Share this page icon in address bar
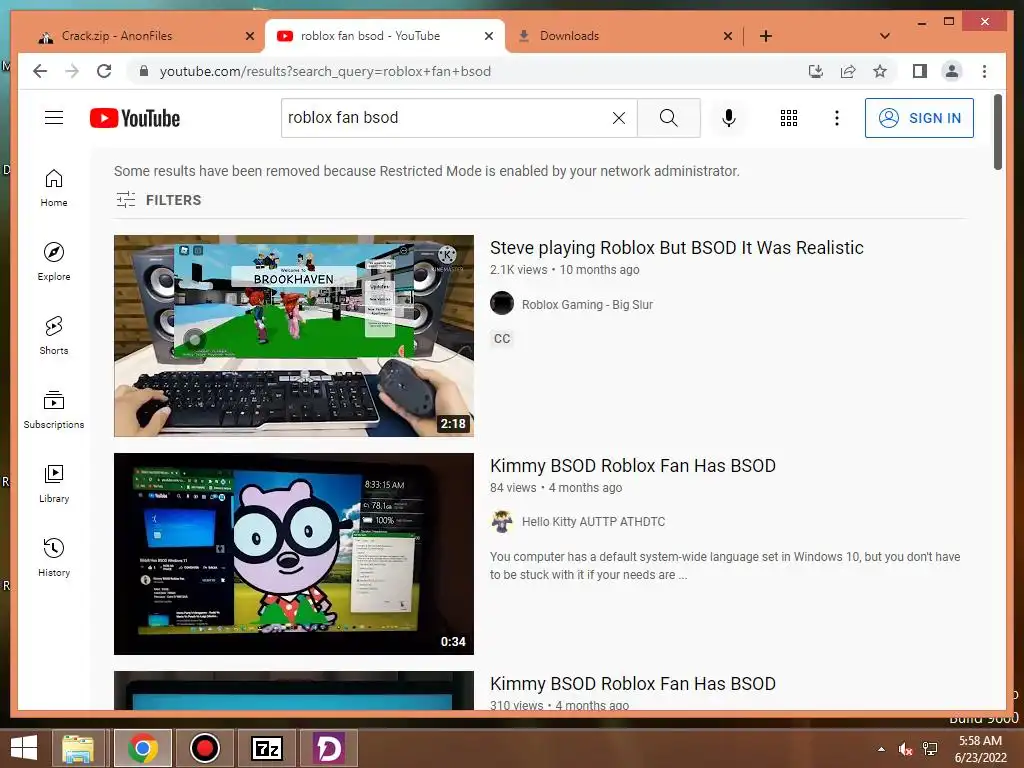The height and width of the screenshot is (768, 1024). point(848,71)
